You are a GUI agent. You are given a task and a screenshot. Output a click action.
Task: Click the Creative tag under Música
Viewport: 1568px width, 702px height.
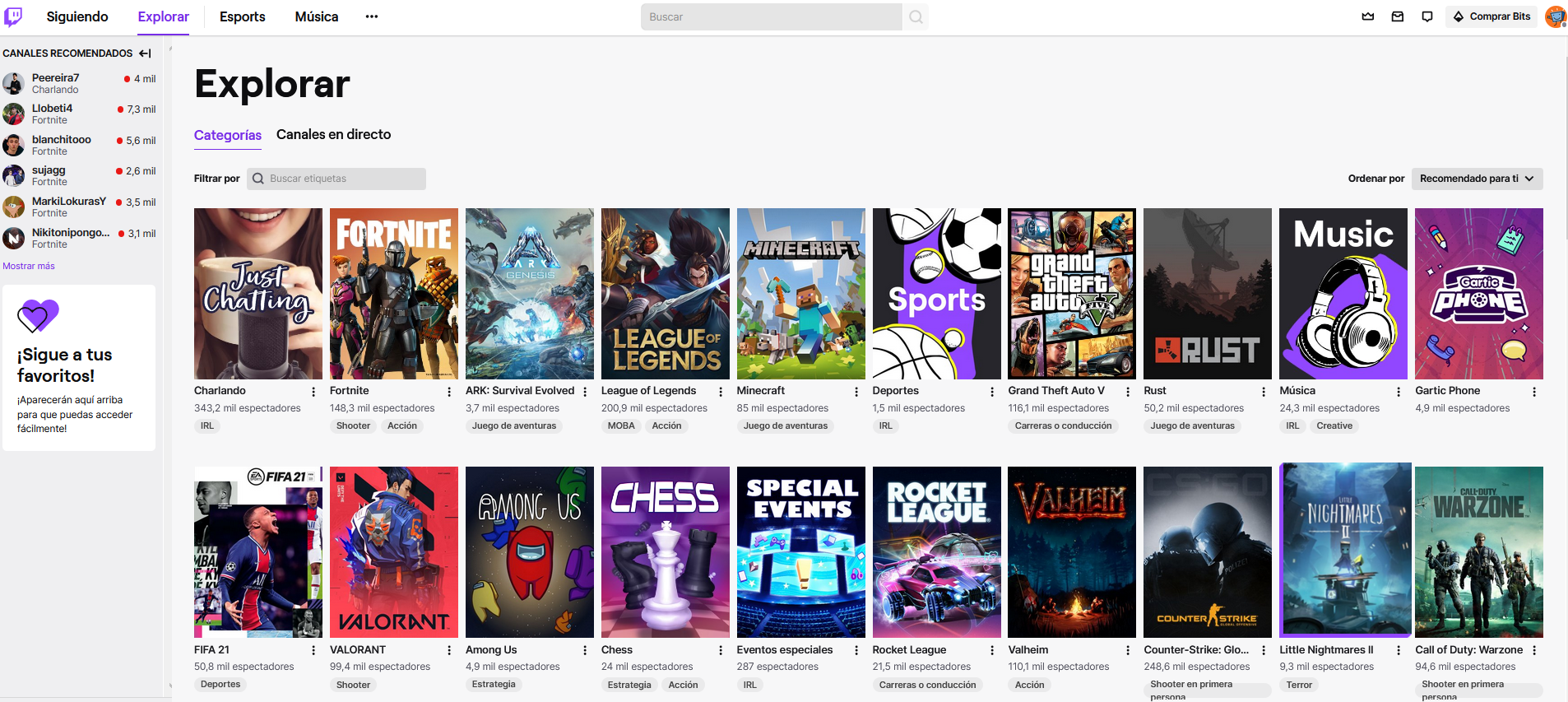click(1334, 425)
